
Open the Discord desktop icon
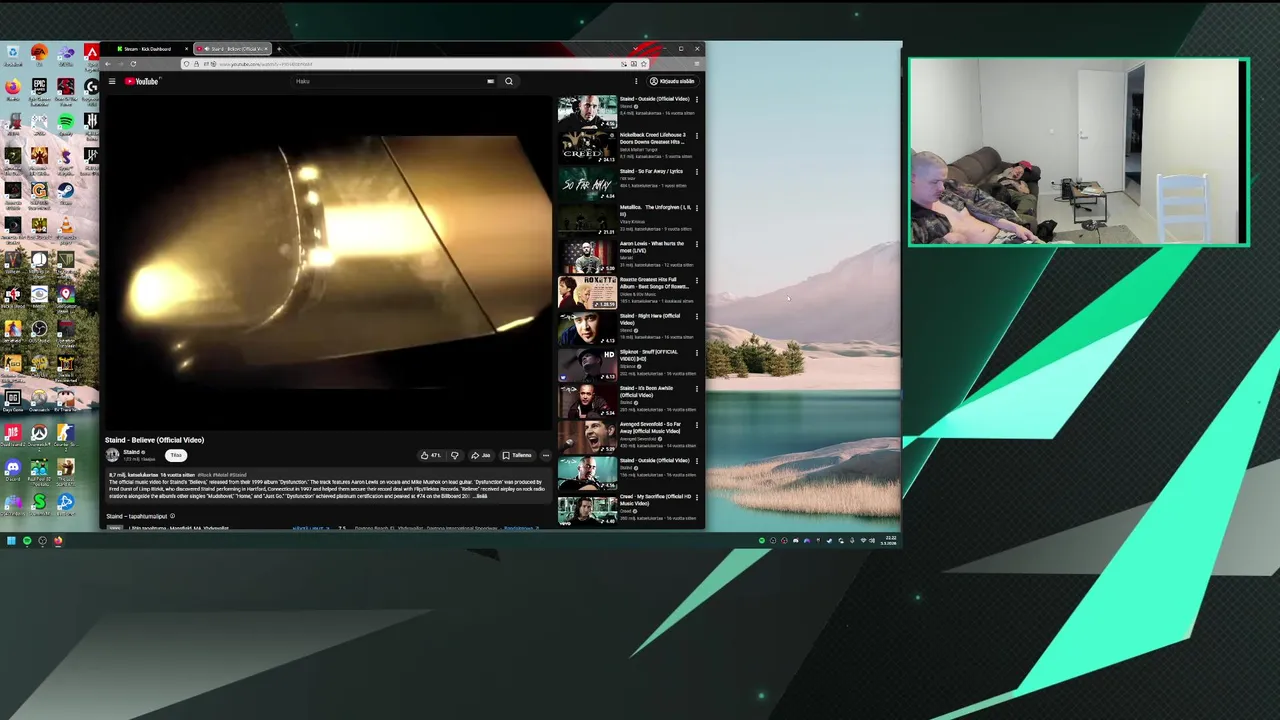[x=13, y=467]
